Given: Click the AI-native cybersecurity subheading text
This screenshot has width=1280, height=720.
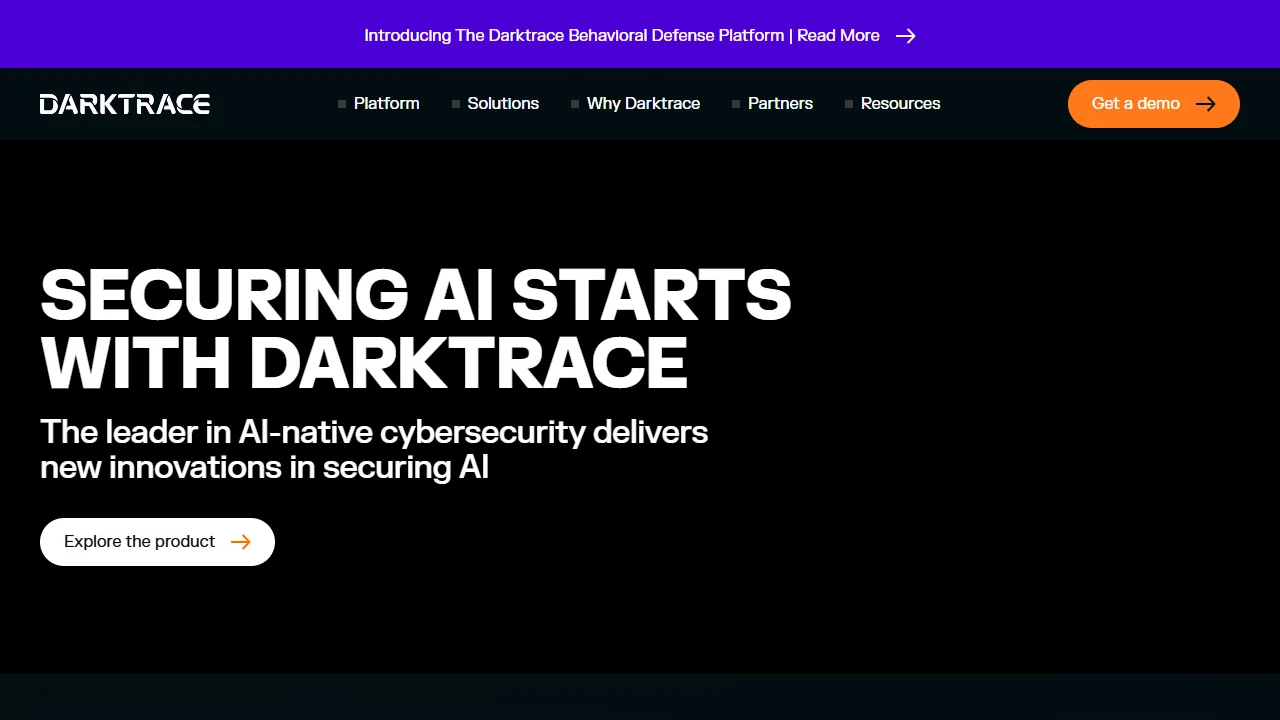Looking at the screenshot, I should [x=374, y=449].
